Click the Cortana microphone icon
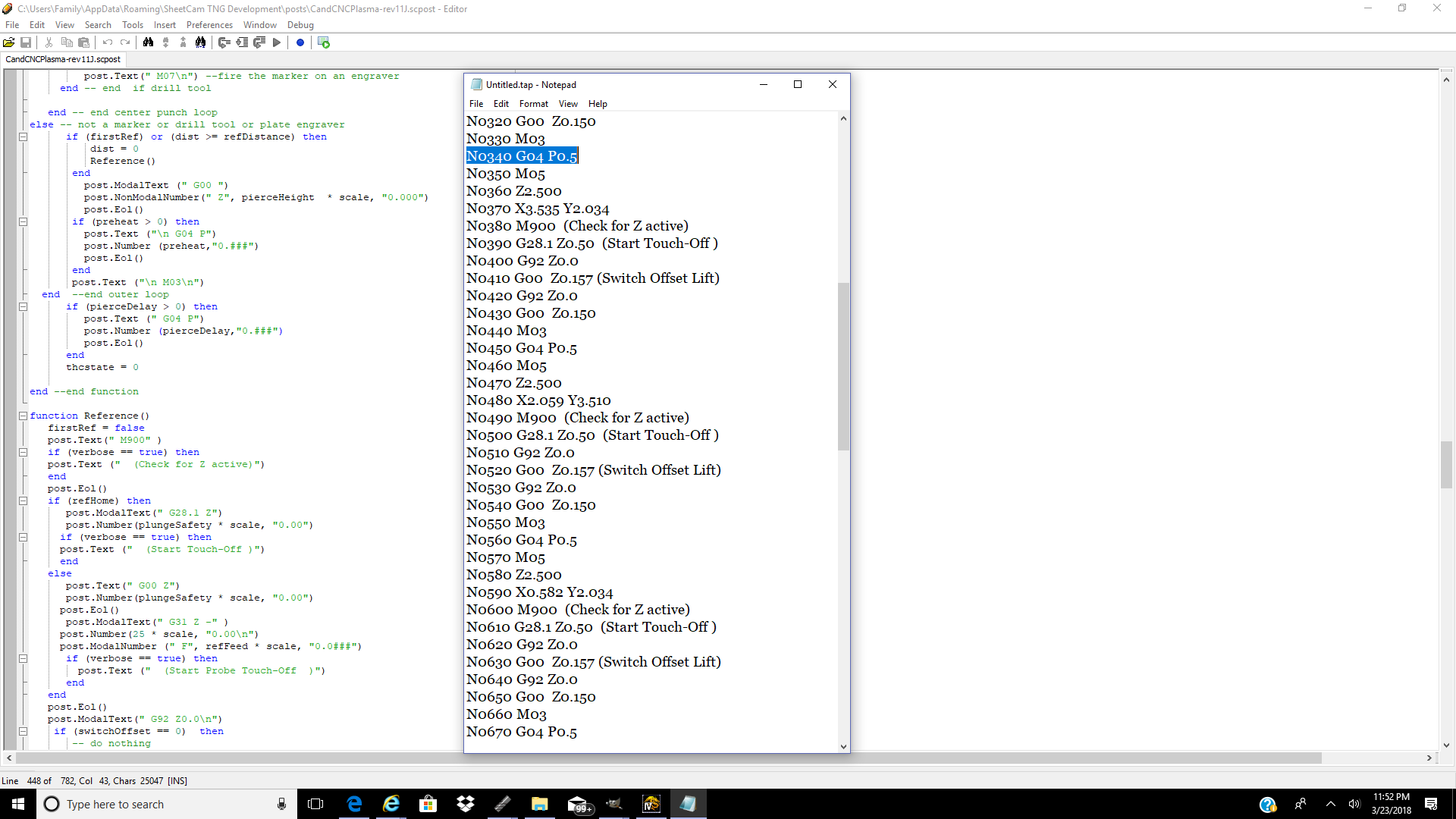The height and width of the screenshot is (819, 1456). [281, 804]
